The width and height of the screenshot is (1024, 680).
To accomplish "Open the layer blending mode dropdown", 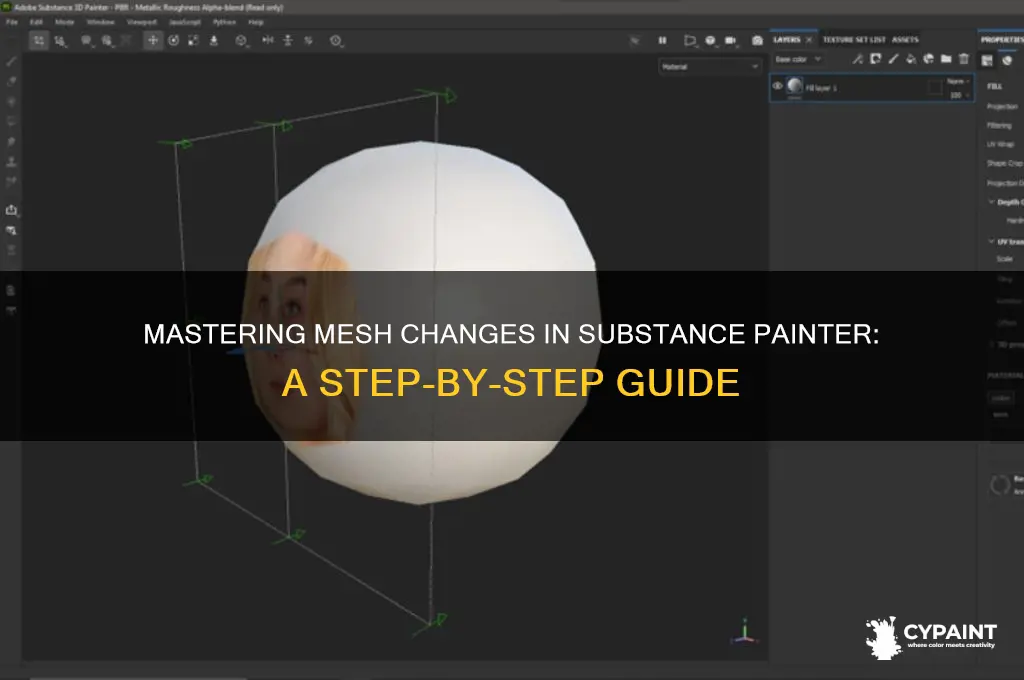I will click(958, 81).
